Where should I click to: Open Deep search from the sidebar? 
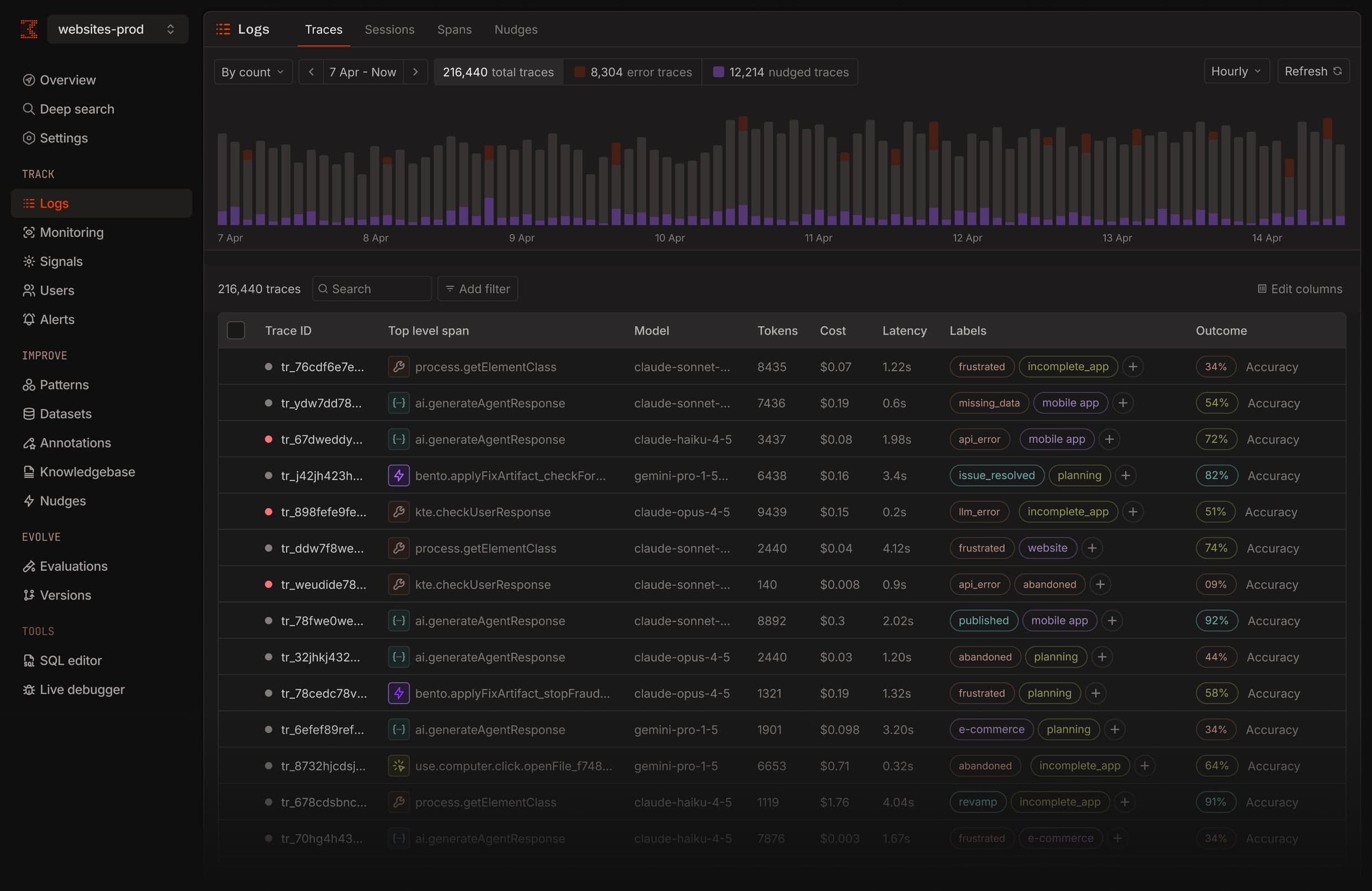(x=77, y=109)
